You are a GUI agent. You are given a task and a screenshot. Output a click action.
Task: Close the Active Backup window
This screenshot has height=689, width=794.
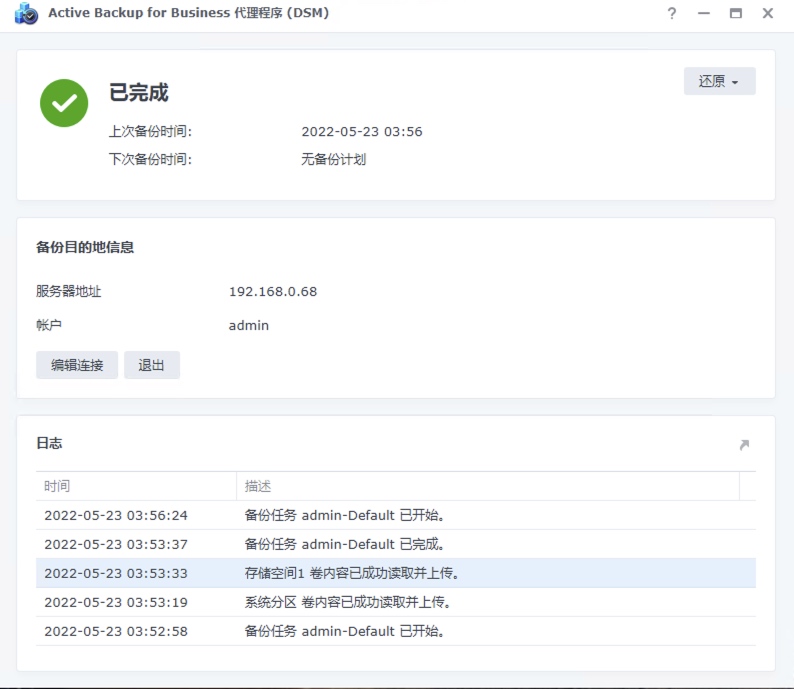click(x=768, y=13)
